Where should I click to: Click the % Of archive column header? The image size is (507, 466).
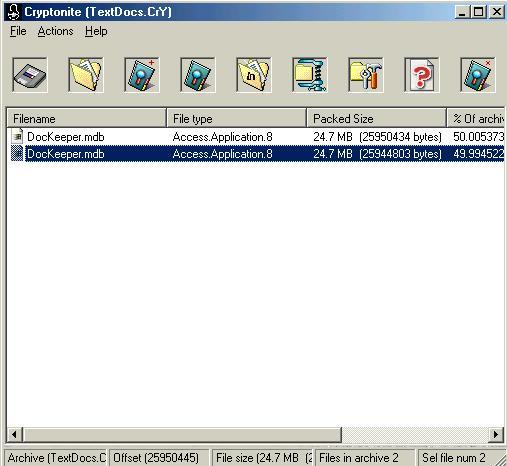tap(476, 118)
